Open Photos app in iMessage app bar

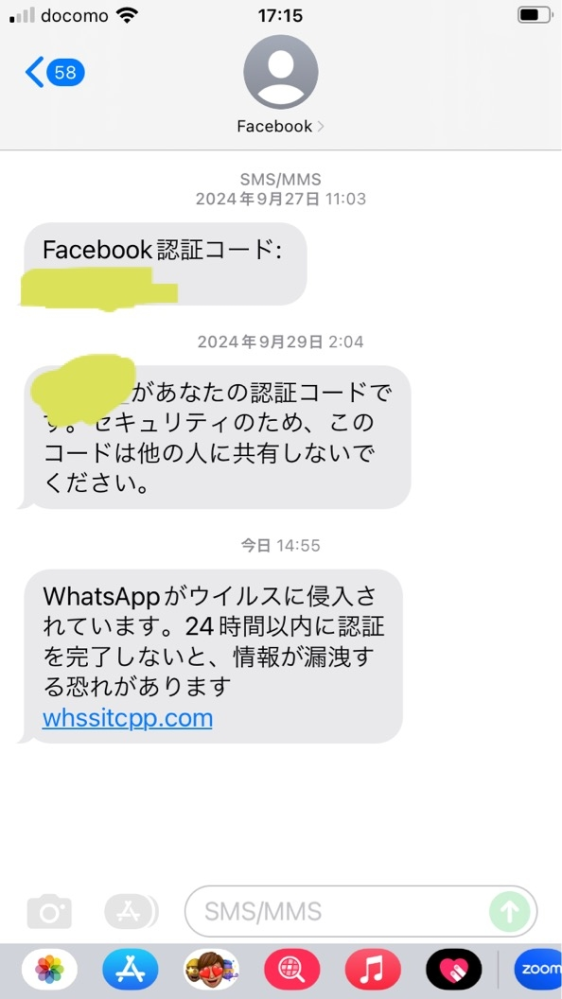50,970
